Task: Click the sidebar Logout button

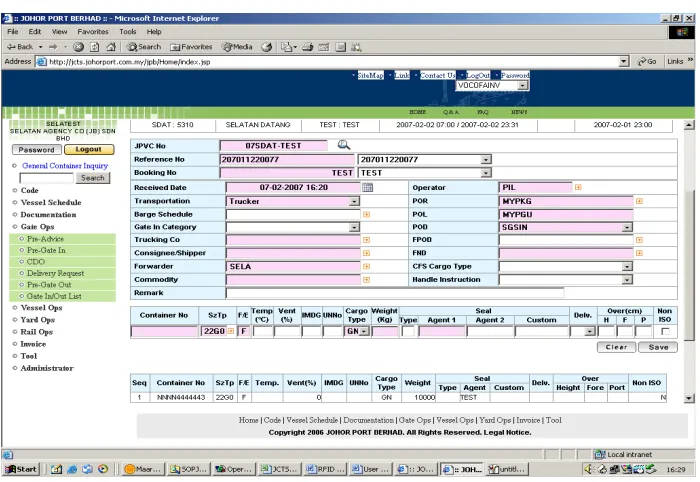Action: click(x=89, y=150)
